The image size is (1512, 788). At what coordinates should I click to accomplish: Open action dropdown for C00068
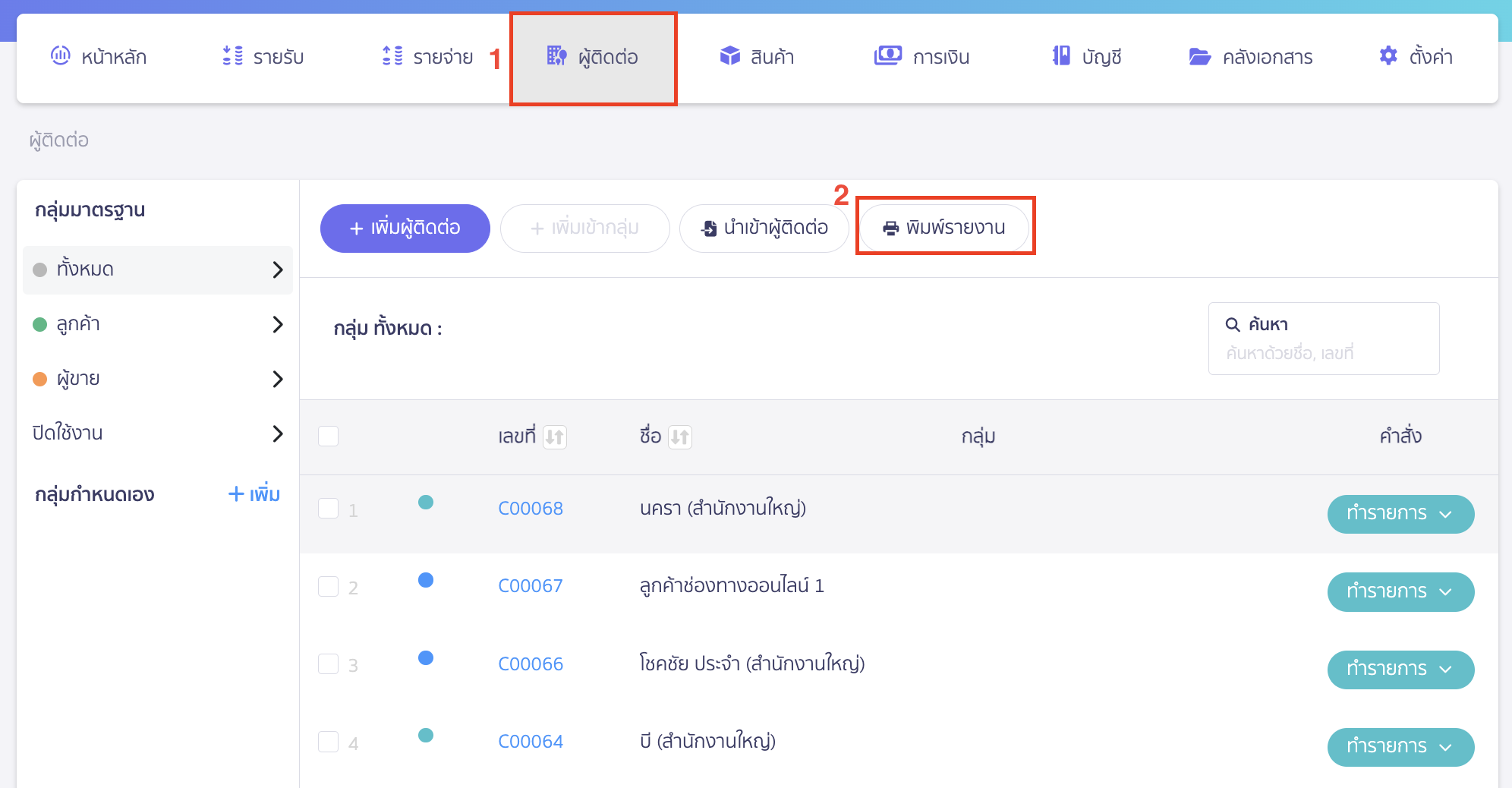(1400, 514)
